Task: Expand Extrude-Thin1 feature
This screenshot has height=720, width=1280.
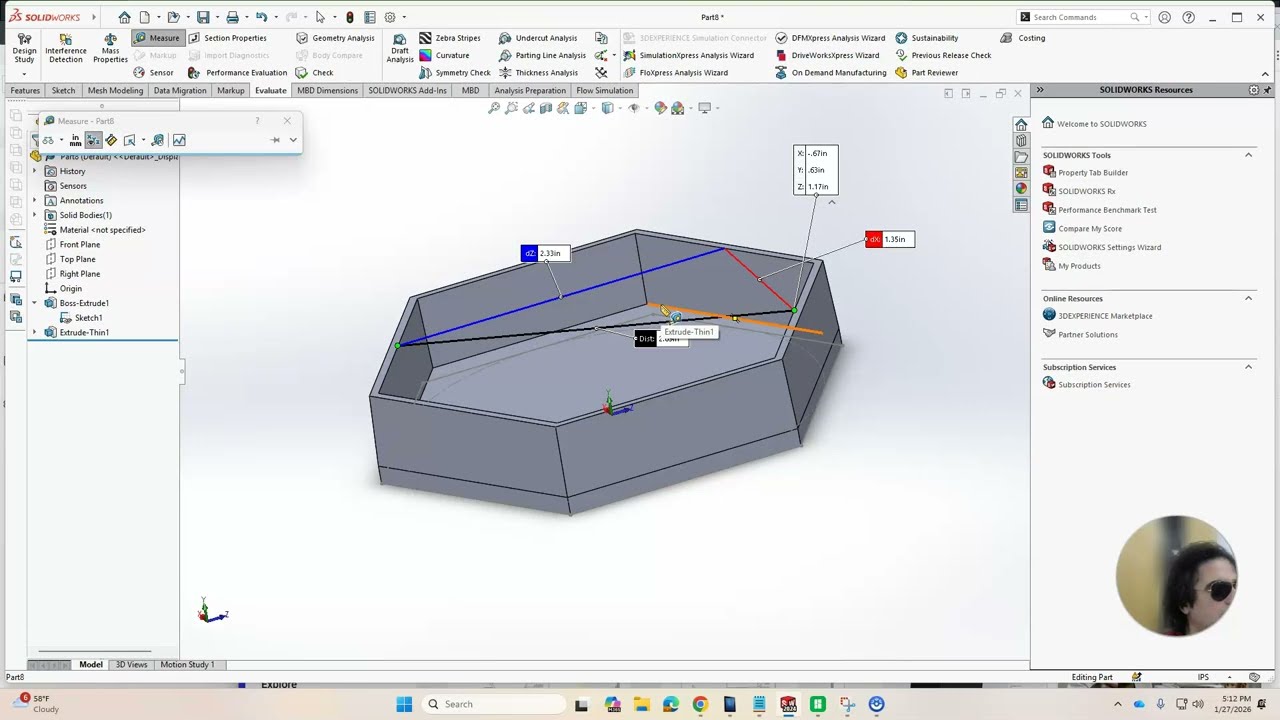Action: [x=35, y=332]
